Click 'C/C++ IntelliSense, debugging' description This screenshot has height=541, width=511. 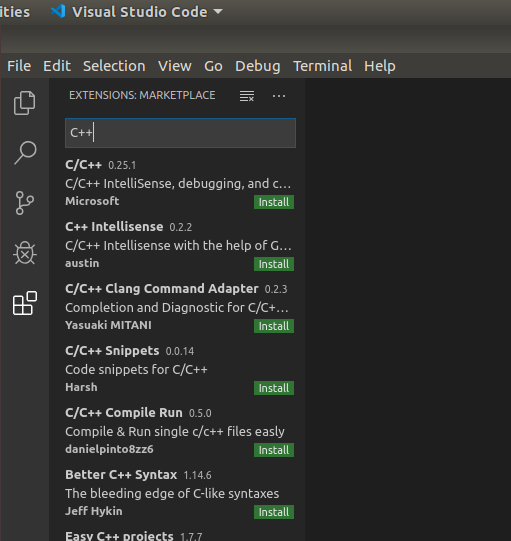tap(178, 184)
